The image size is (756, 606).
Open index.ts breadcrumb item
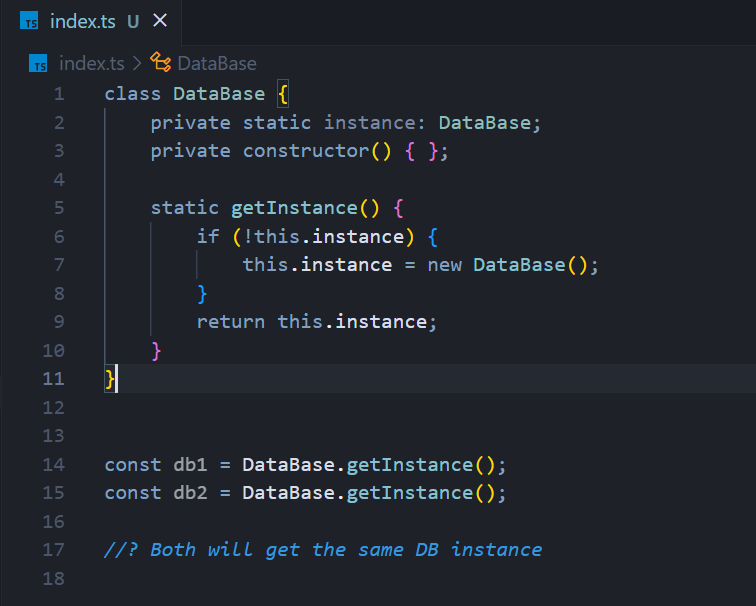92,64
